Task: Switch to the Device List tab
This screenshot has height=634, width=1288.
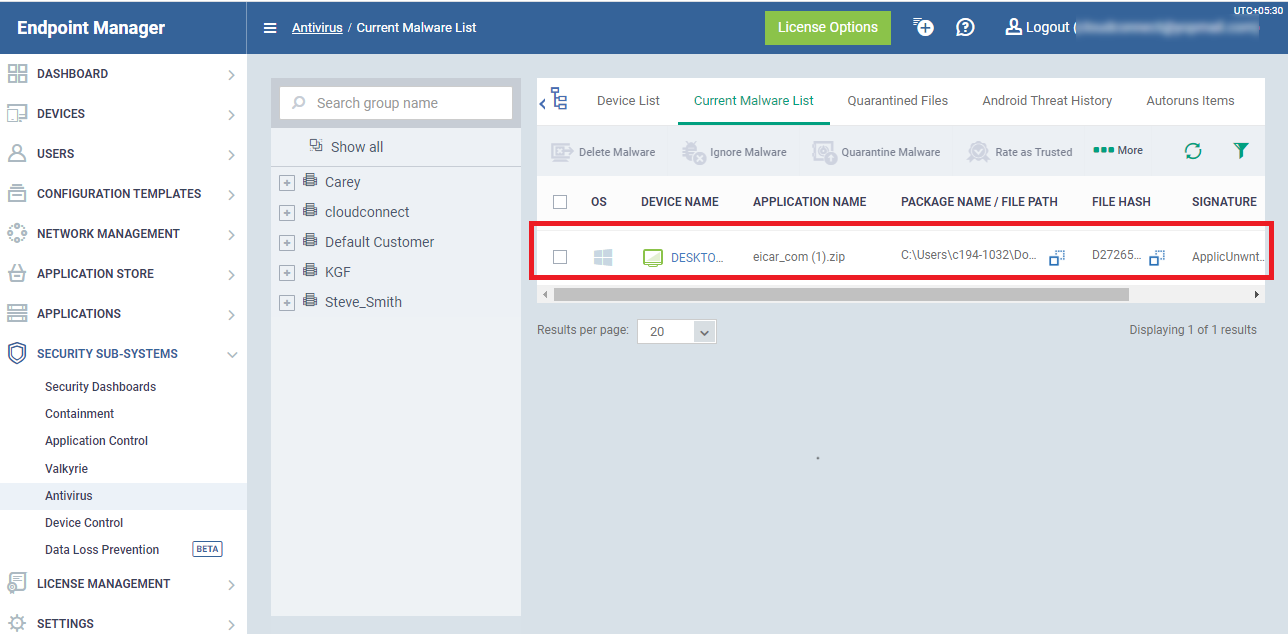Action: pos(628,101)
